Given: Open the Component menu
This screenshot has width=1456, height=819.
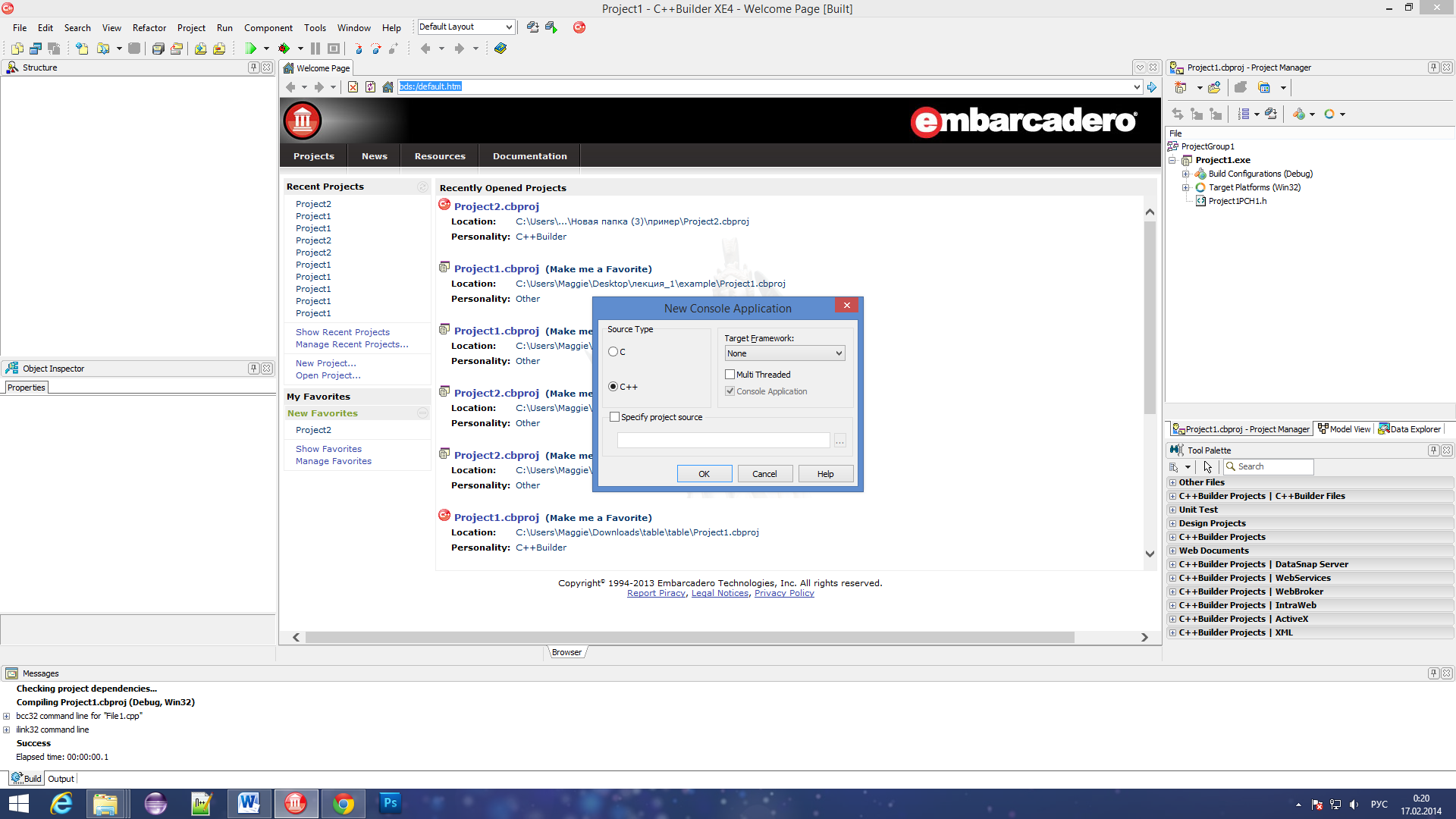Looking at the screenshot, I should [268, 28].
